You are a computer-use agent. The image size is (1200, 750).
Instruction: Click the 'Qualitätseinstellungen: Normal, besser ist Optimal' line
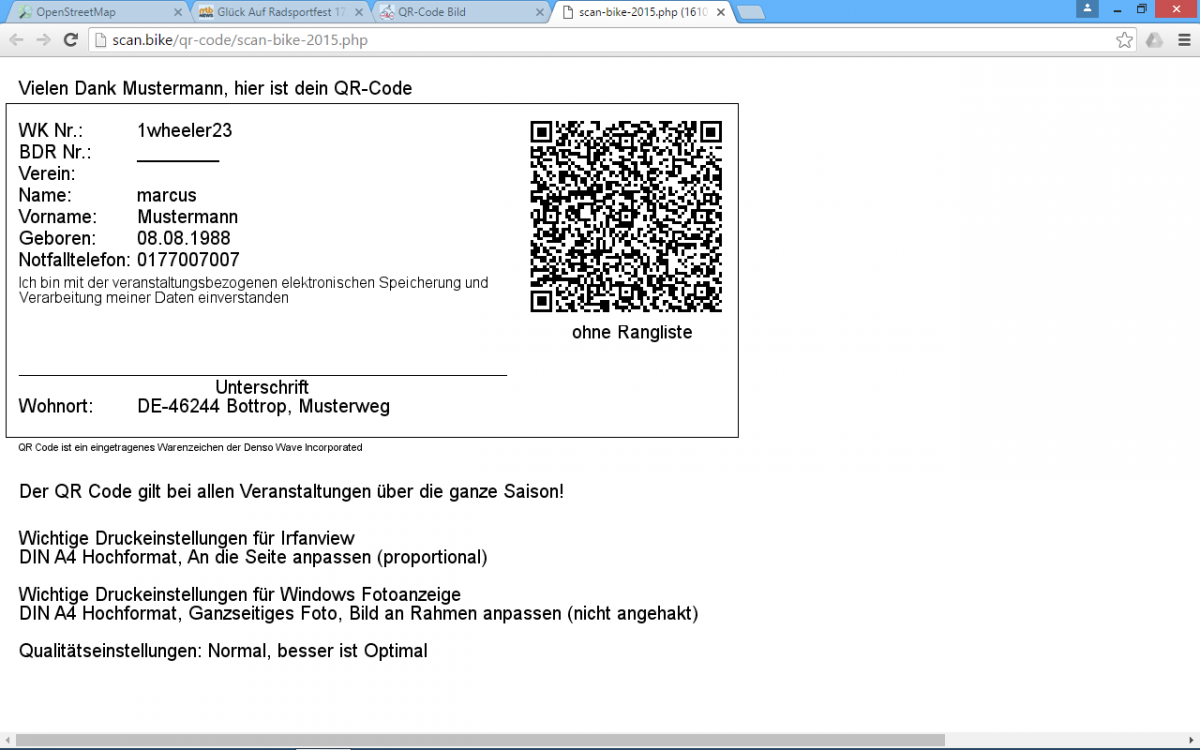coord(223,651)
